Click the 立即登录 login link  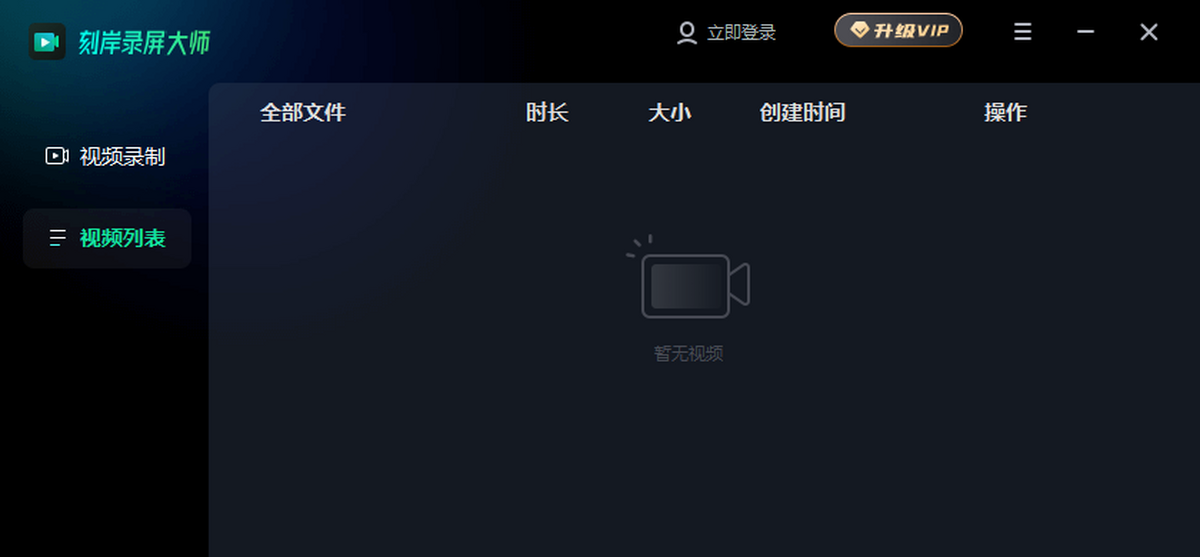coord(741,33)
